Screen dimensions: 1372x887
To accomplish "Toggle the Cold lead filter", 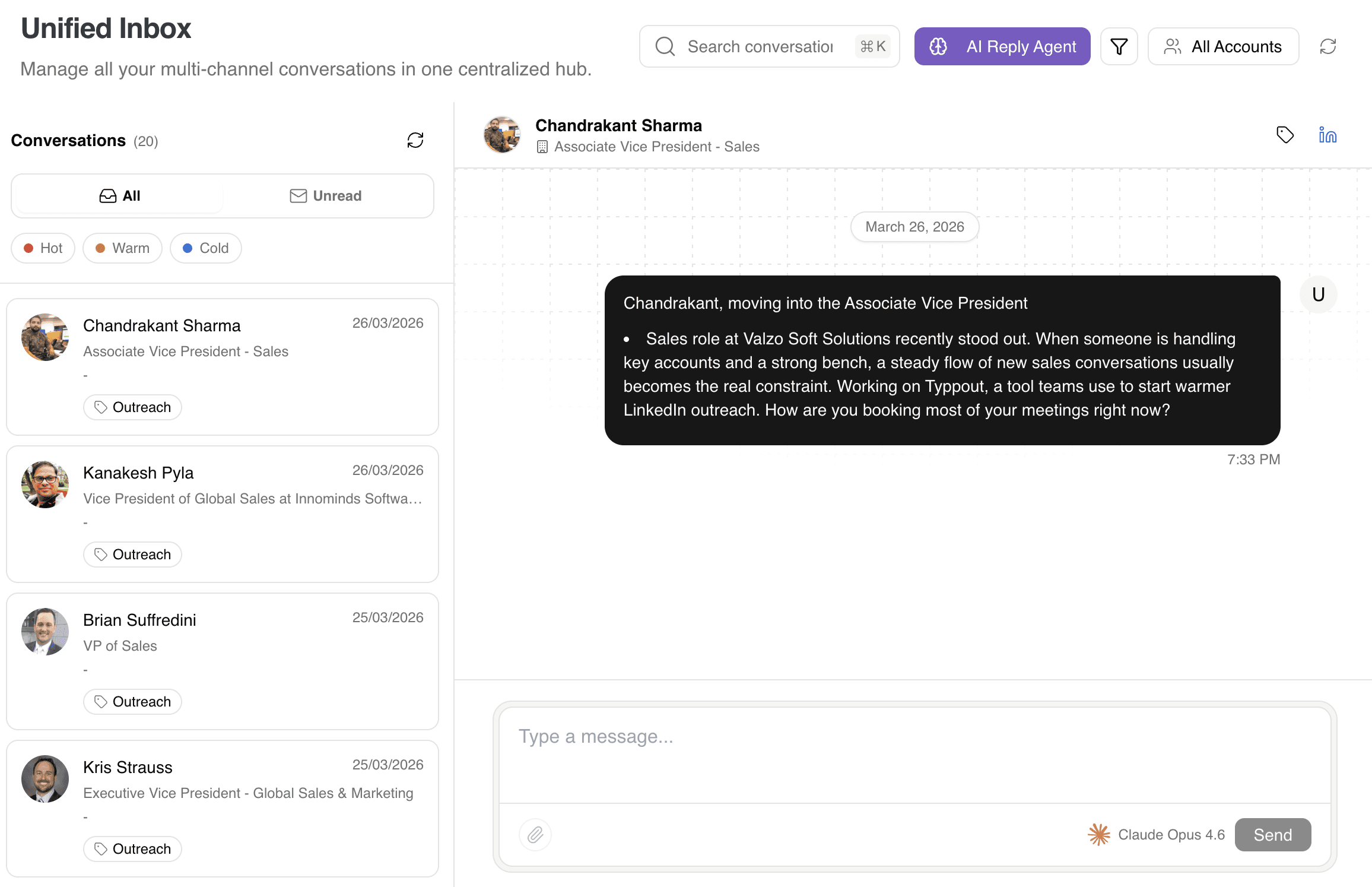I will click(x=205, y=248).
